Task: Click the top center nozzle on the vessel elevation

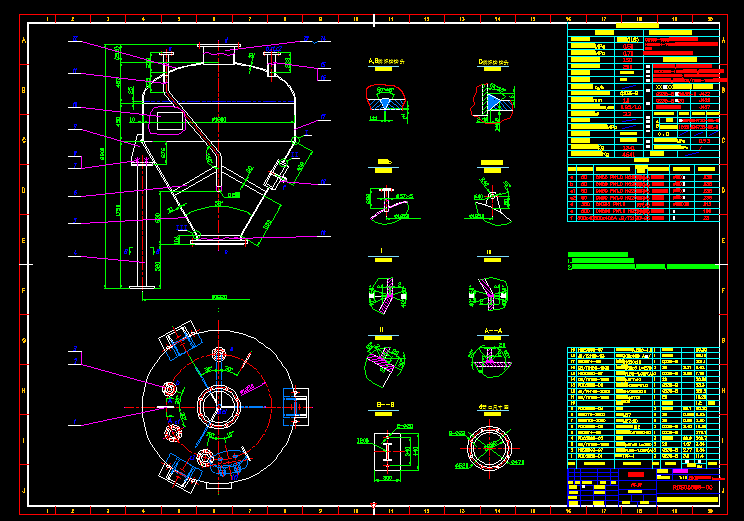Action: tap(222, 57)
